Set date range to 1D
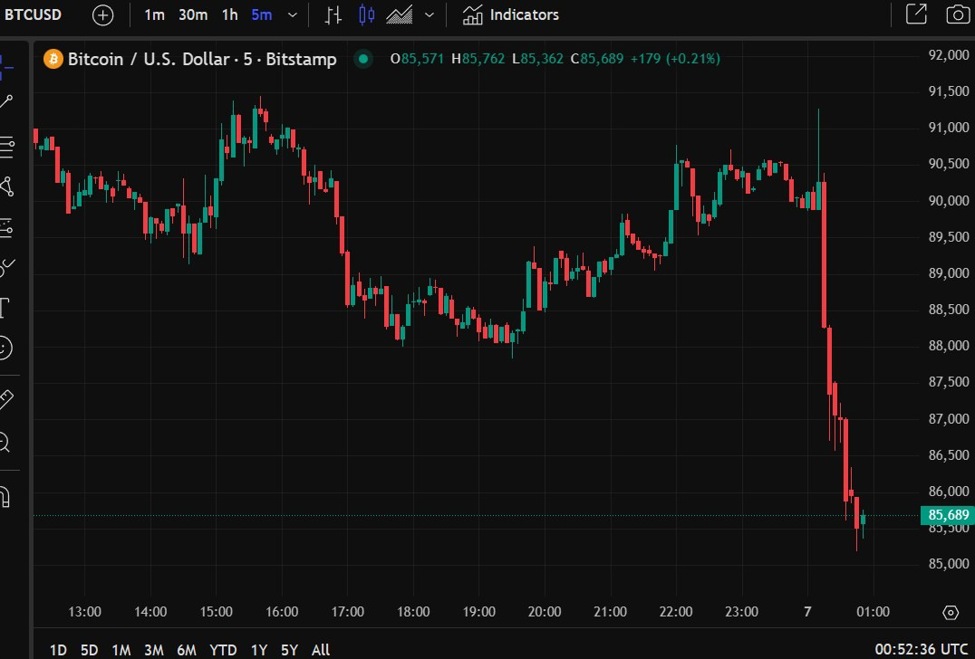The image size is (975, 659). [x=58, y=650]
